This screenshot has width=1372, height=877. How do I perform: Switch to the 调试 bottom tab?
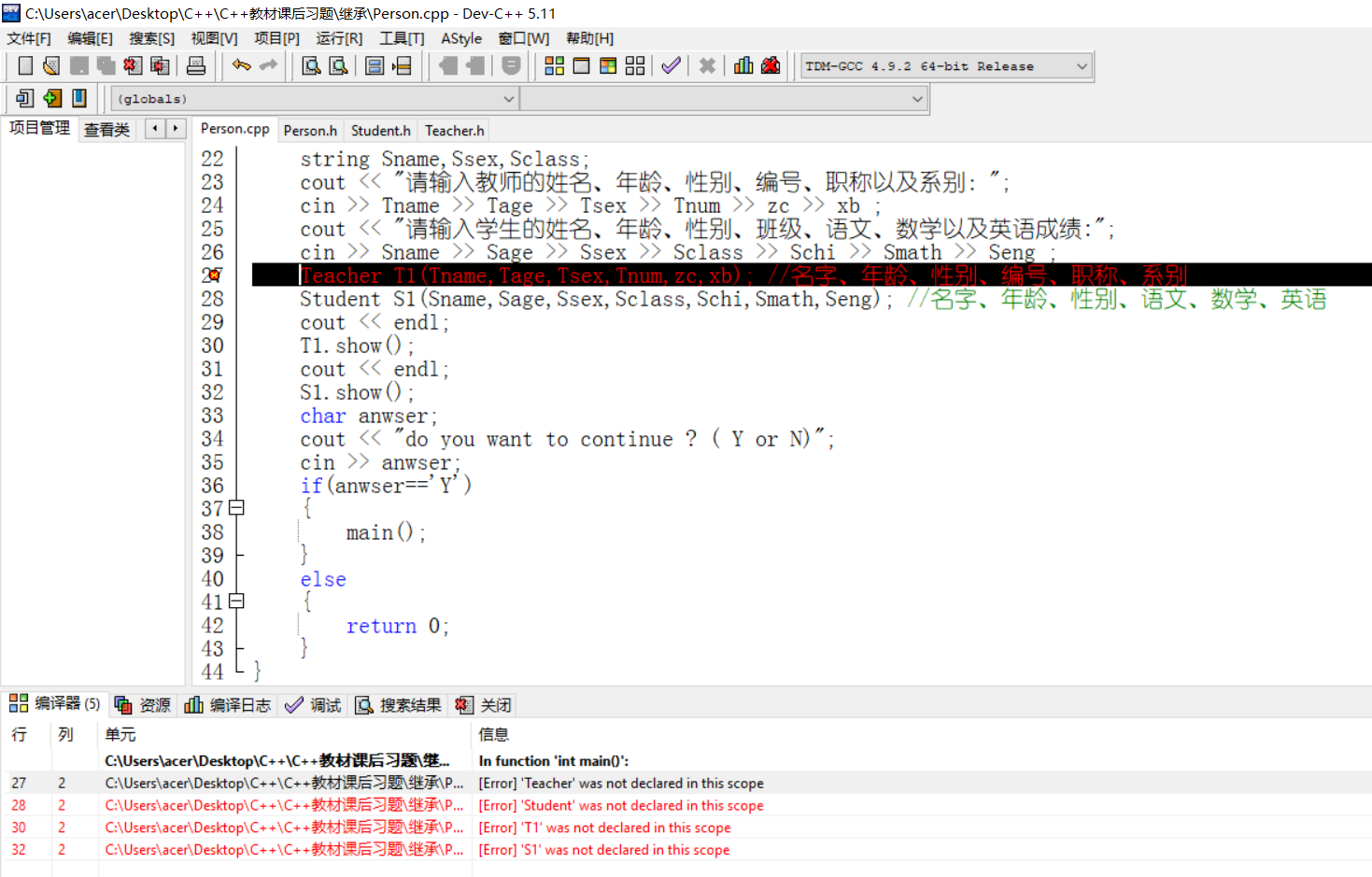tap(314, 705)
